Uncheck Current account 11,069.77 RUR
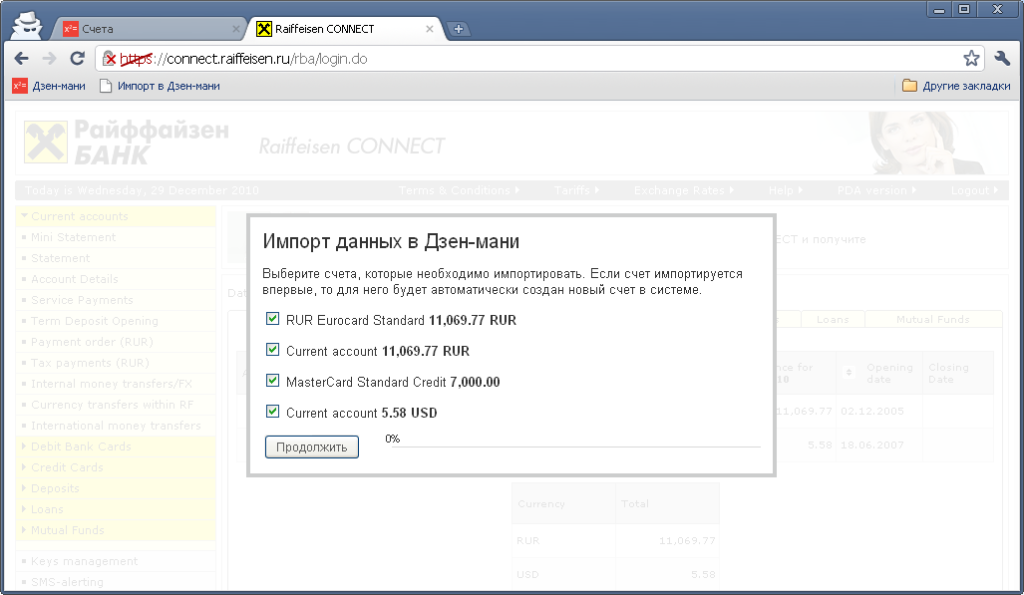The height and width of the screenshot is (595, 1024). coord(272,350)
